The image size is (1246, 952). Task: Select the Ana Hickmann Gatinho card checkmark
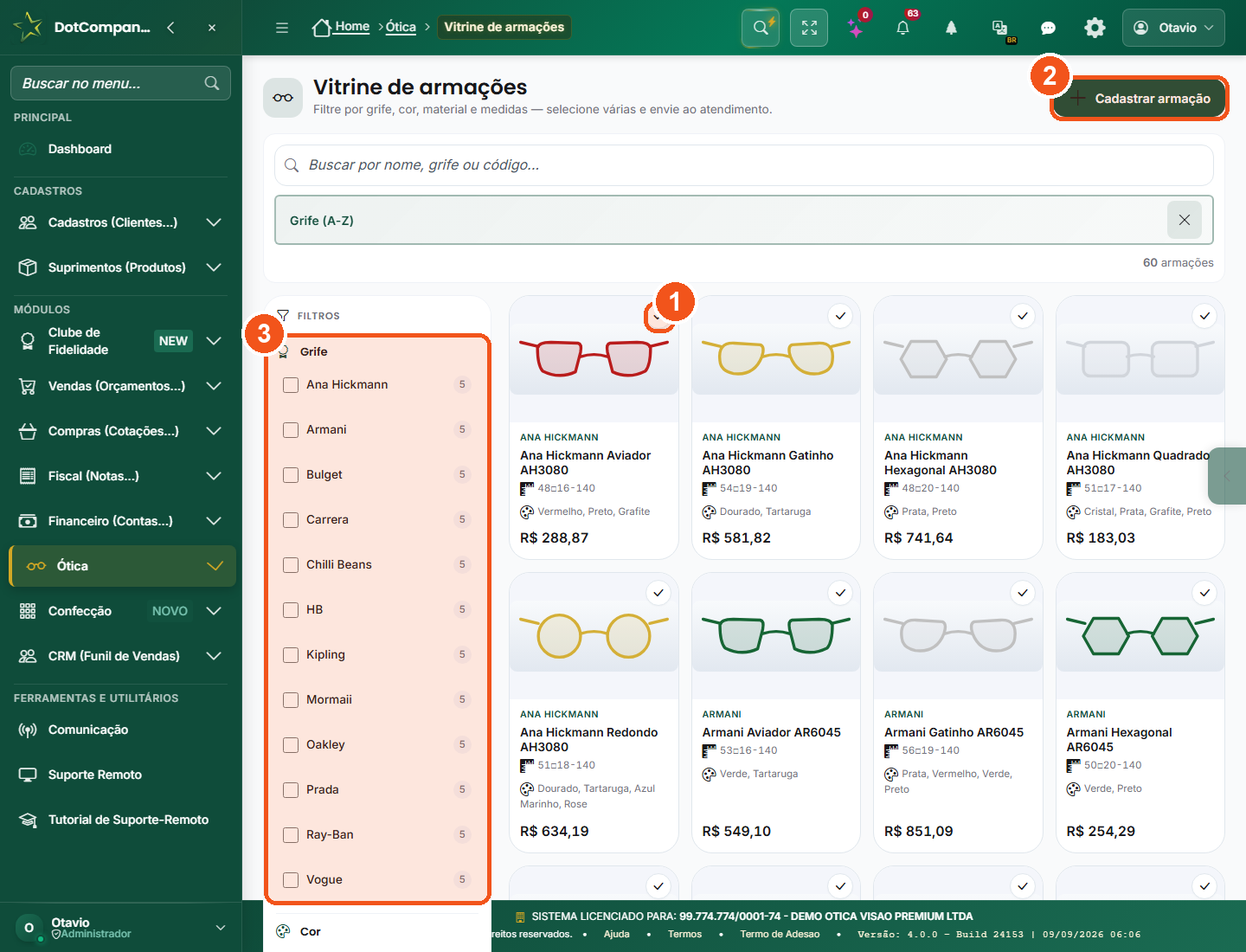840,316
